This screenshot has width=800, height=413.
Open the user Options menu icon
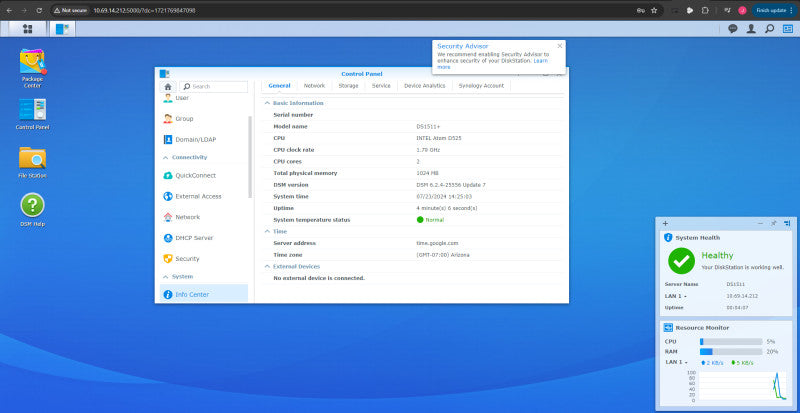(x=751, y=29)
